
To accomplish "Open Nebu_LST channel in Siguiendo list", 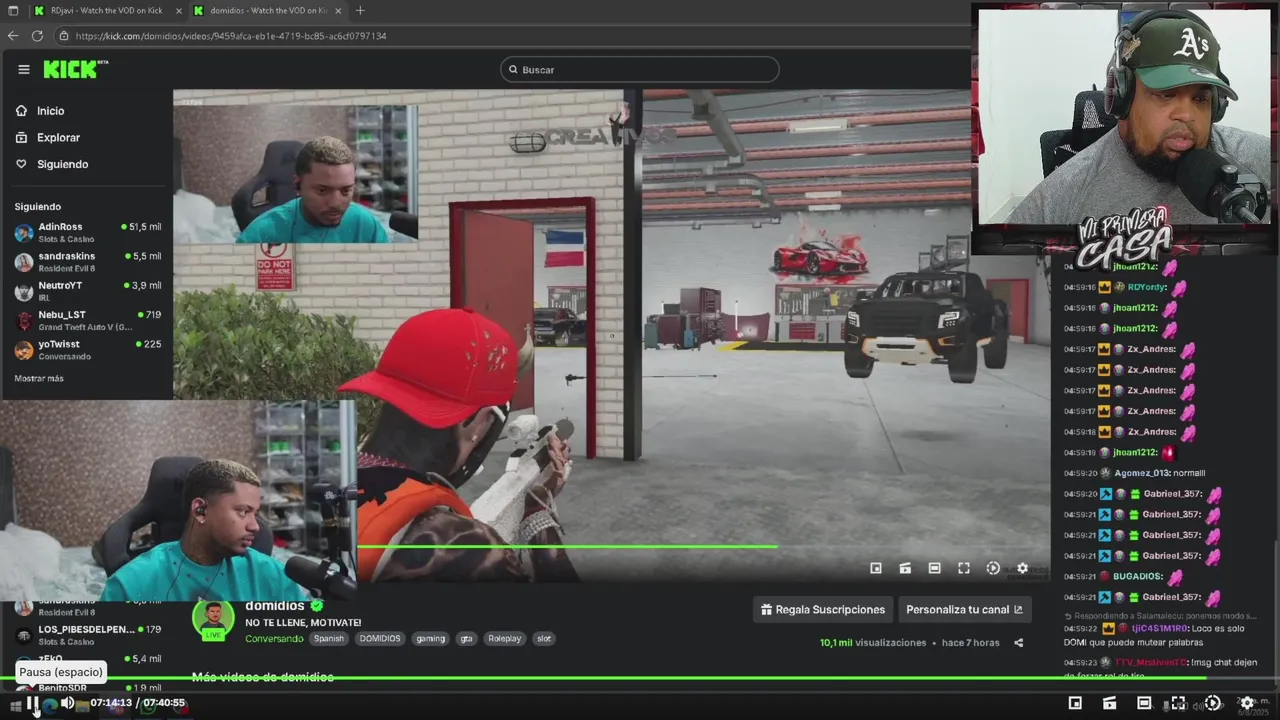I will pos(87,320).
